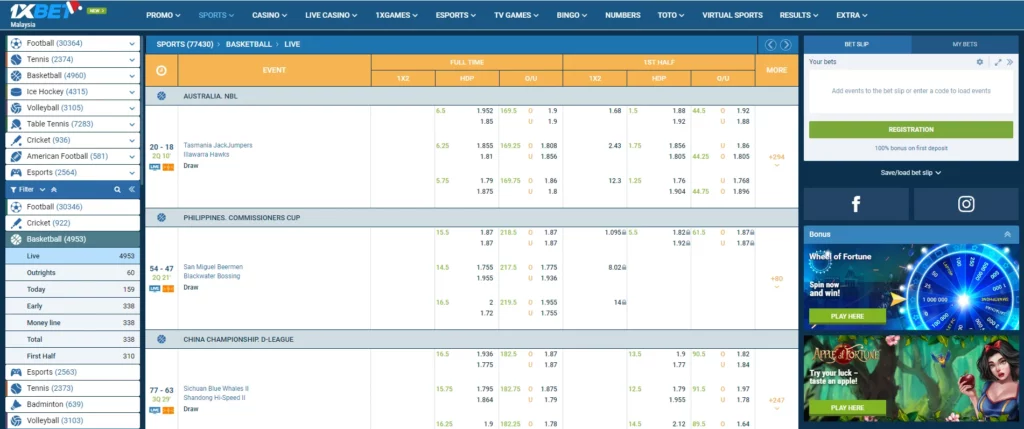
Task: Expand the bet slip panel with arrows icon
Action: (997, 62)
